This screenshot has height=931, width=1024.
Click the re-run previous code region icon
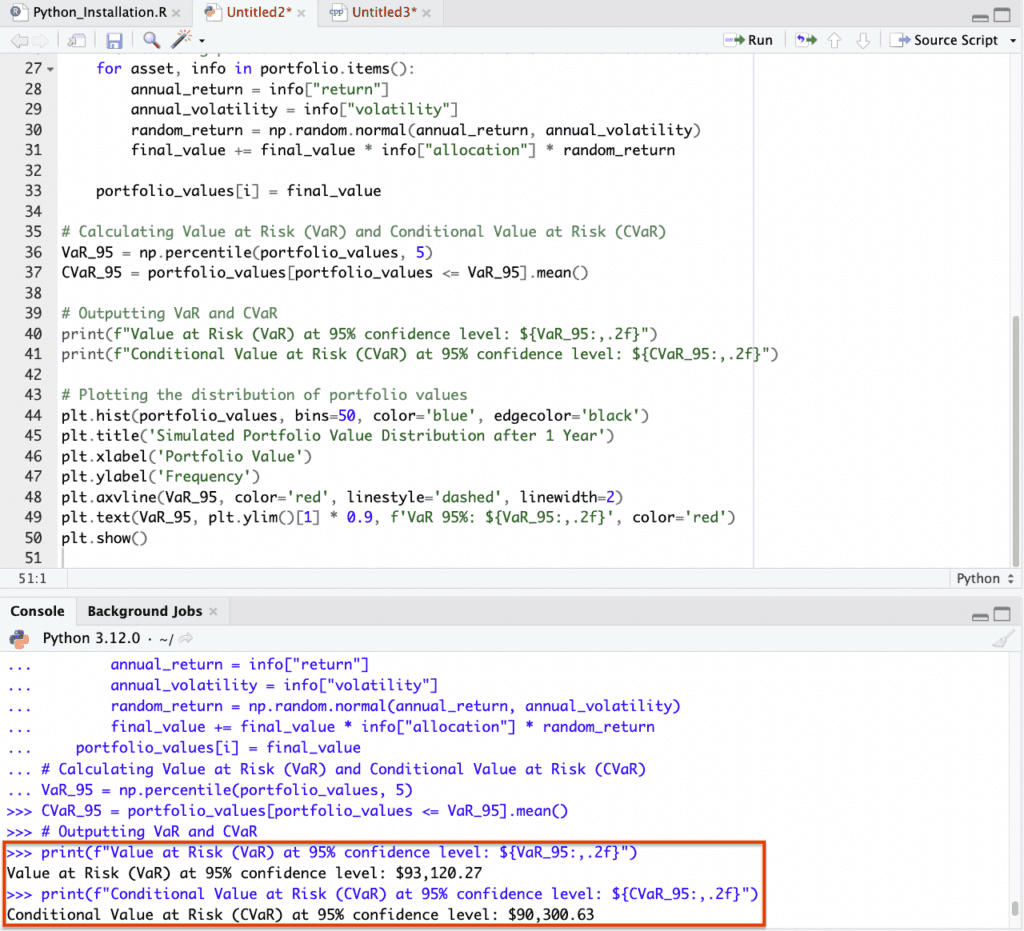(805, 40)
